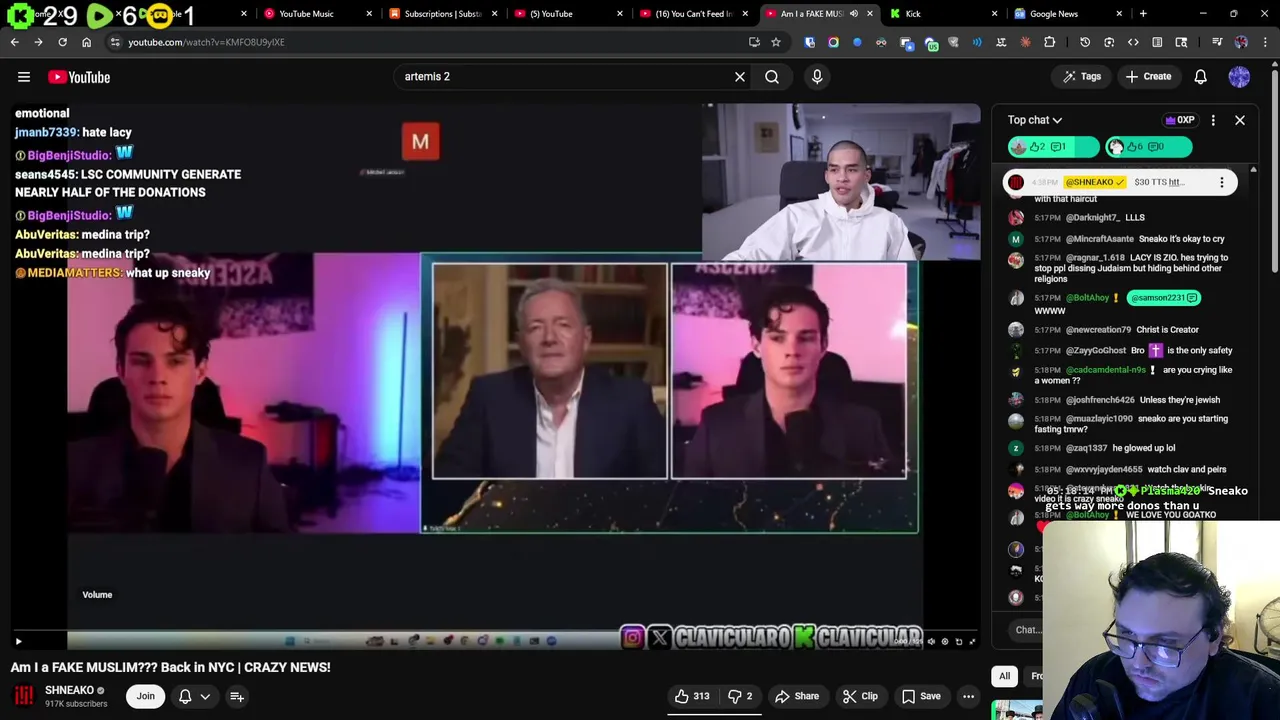Play the video with the play icon

click(18, 641)
